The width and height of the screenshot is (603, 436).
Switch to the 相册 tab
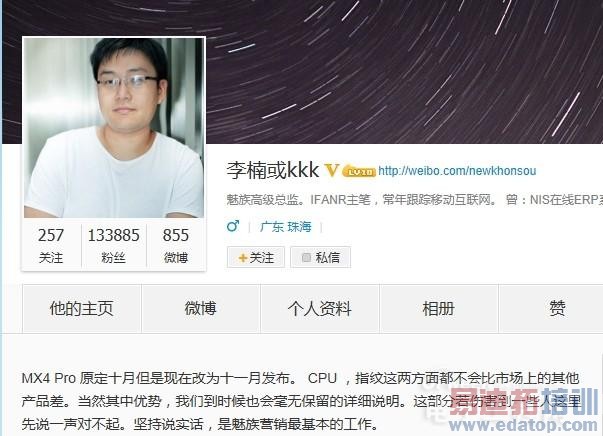(x=439, y=308)
